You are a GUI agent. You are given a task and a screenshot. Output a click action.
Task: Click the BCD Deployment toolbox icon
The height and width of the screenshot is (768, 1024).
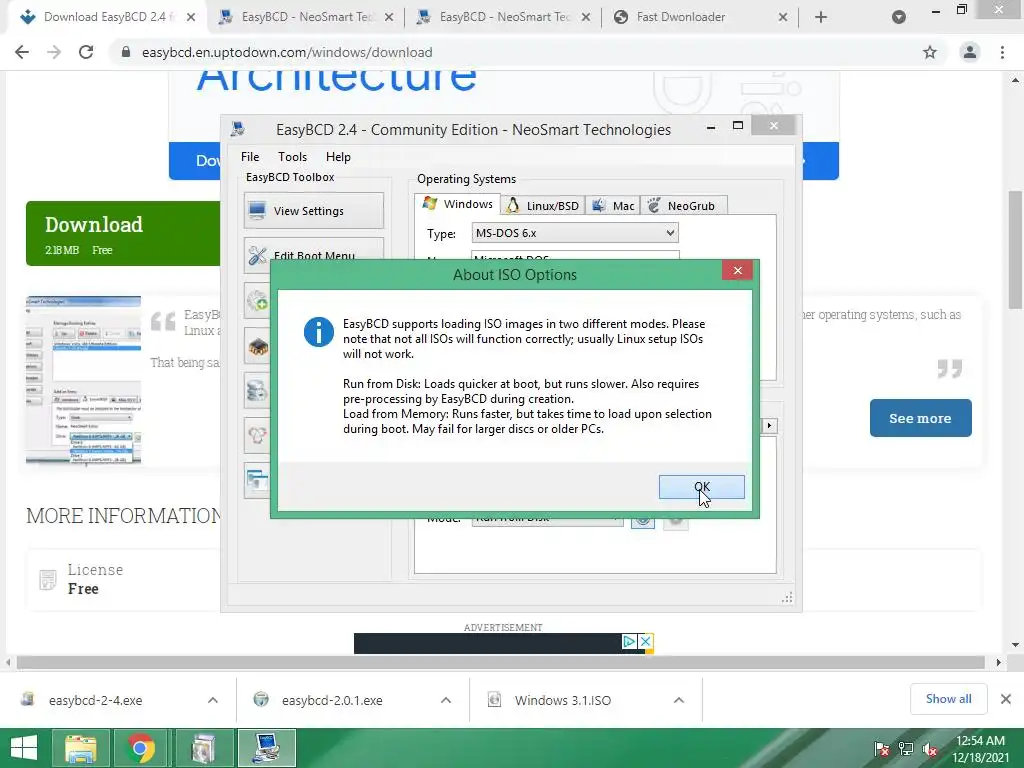click(x=257, y=436)
